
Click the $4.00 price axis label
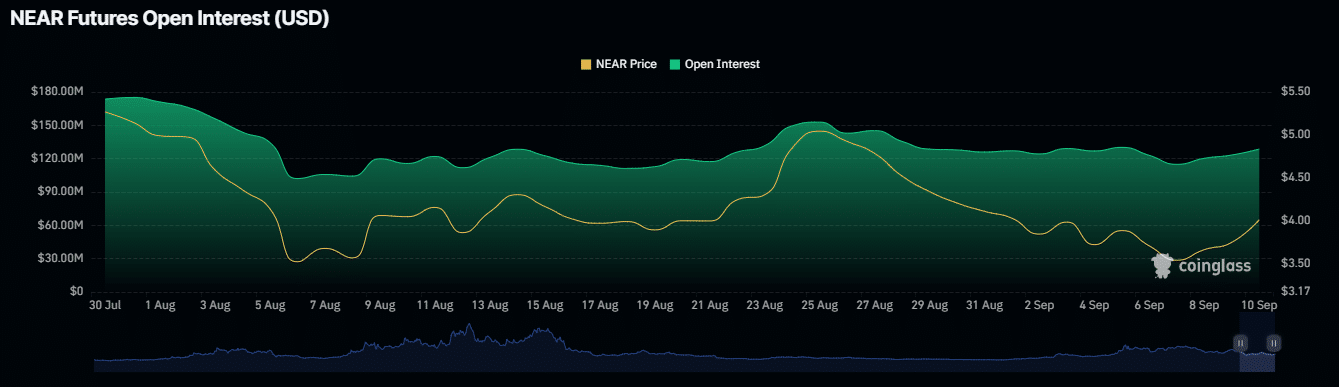pos(1295,220)
